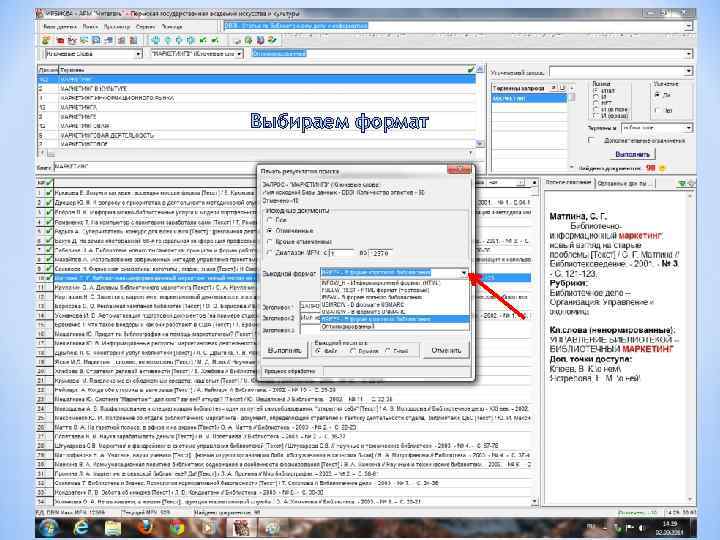Viewport: 720px width, 540px height.
Task: Set truncation to Да
Action: point(658,95)
